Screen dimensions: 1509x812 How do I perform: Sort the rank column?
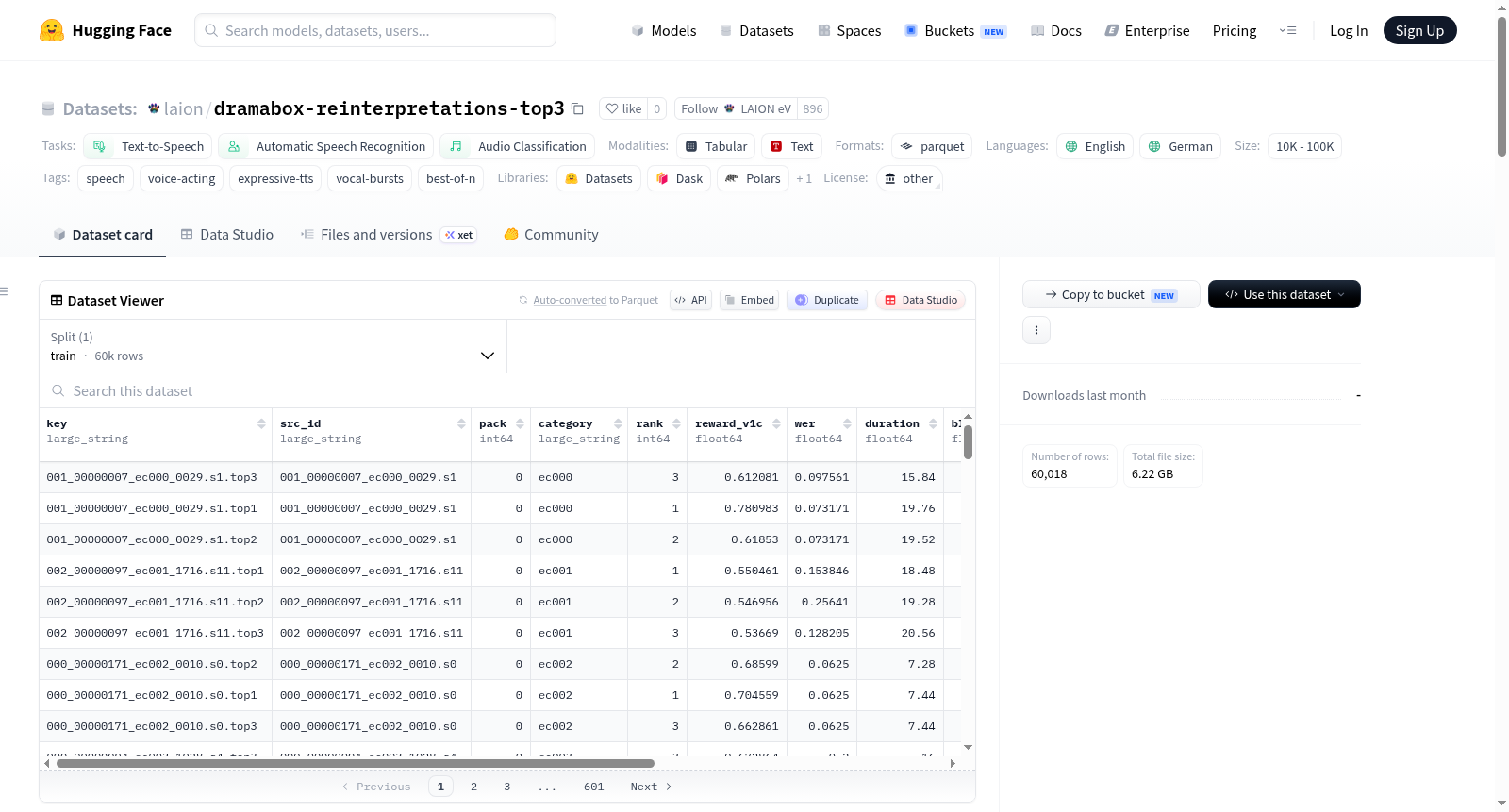(676, 423)
